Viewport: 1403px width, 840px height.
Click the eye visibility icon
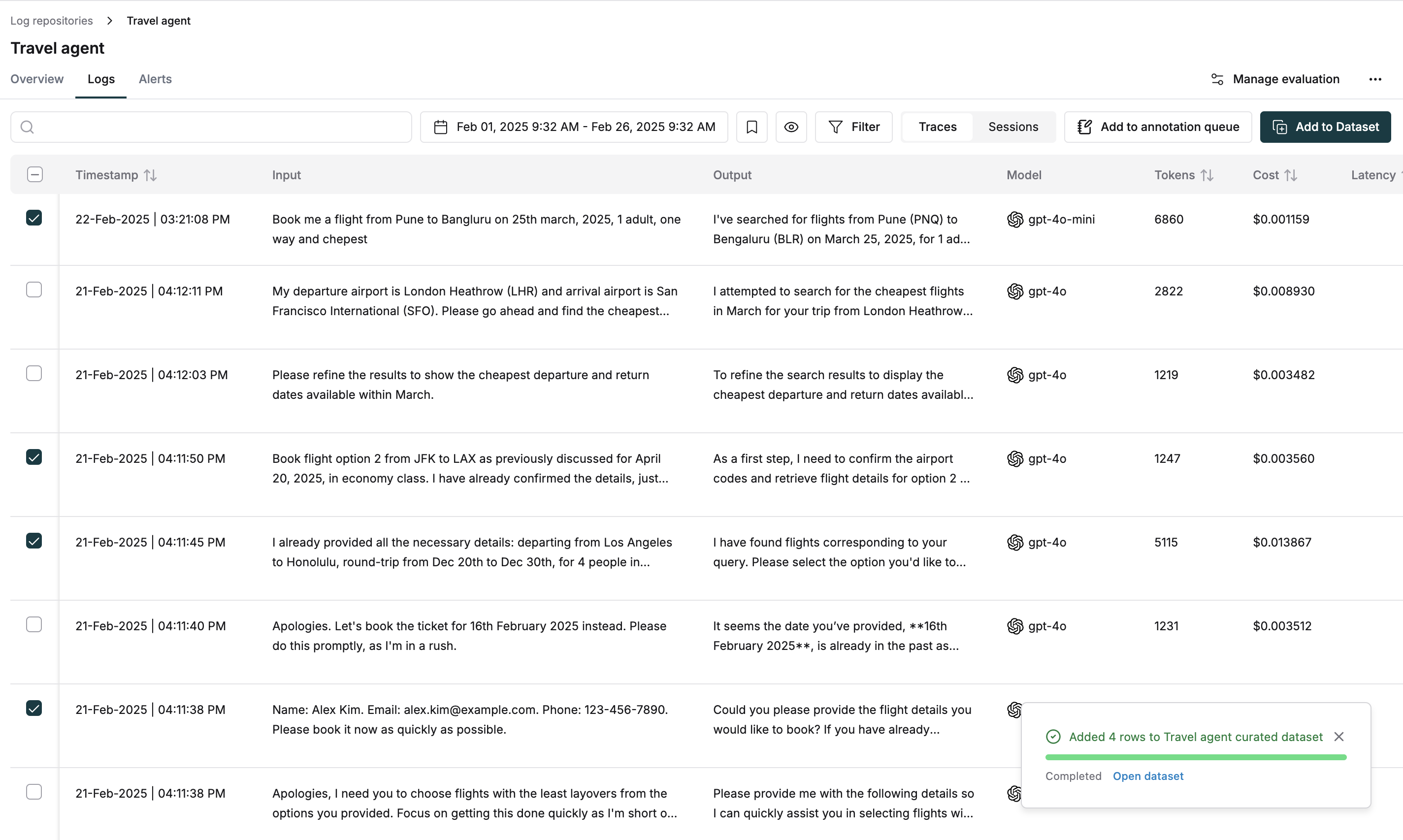pos(791,127)
